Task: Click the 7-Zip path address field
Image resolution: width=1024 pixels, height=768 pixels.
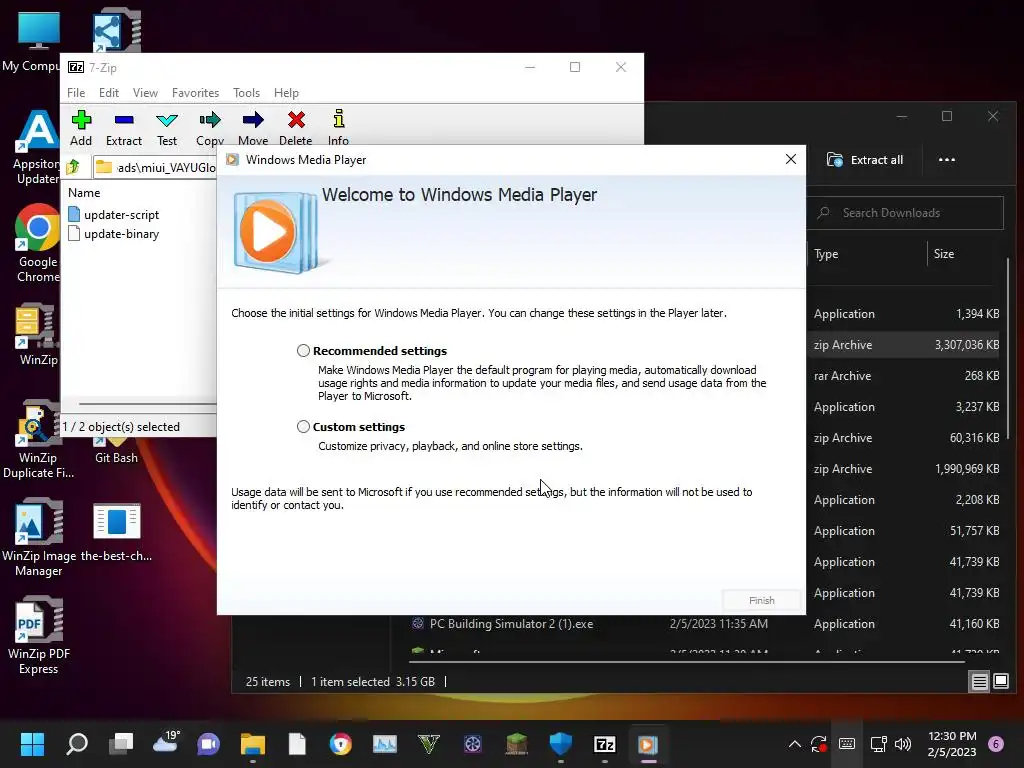Action: 154,167
